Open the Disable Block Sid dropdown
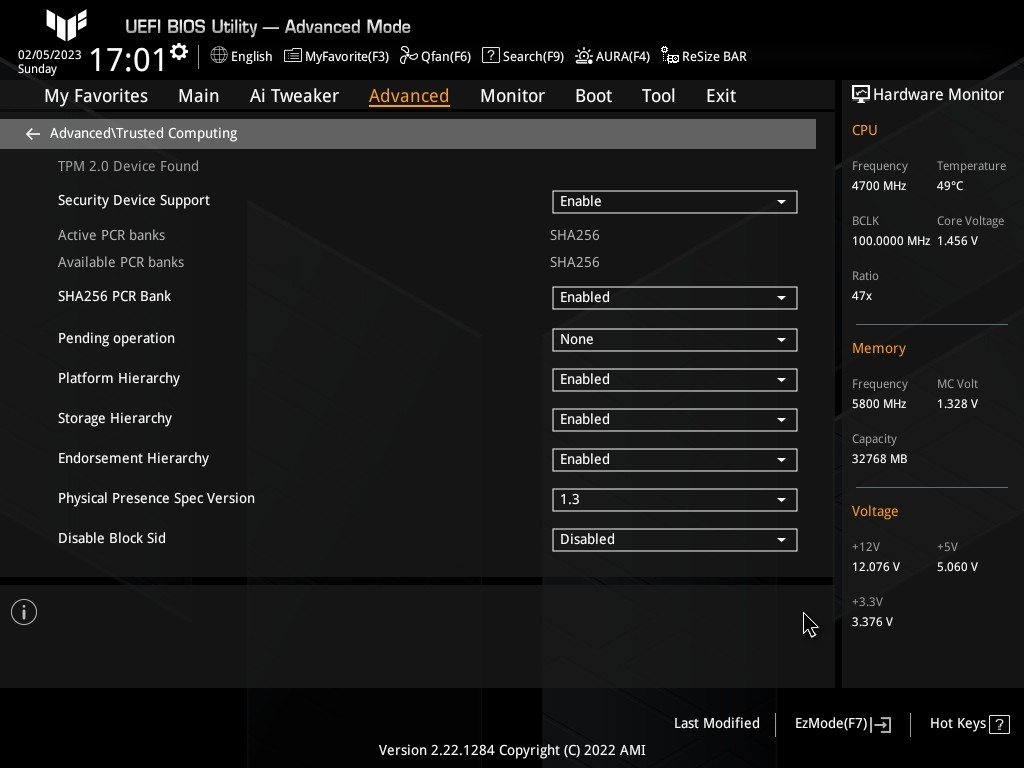This screenshot has height=768, width=1024. pyautogui.click(x=674, y=539)
